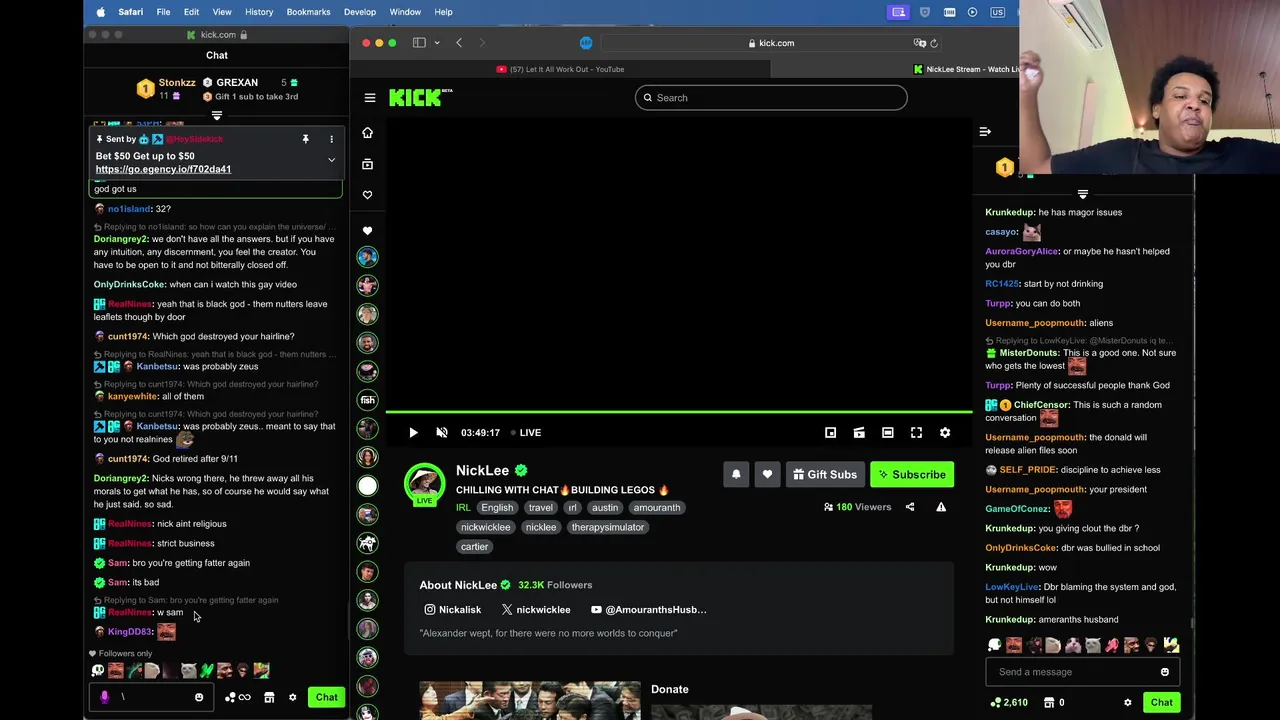The height and width of the screenshot is (720, 1280).
Task: Open Home icon in Kick sidebar
Action: pyautogui.click(x=367, y=133)
